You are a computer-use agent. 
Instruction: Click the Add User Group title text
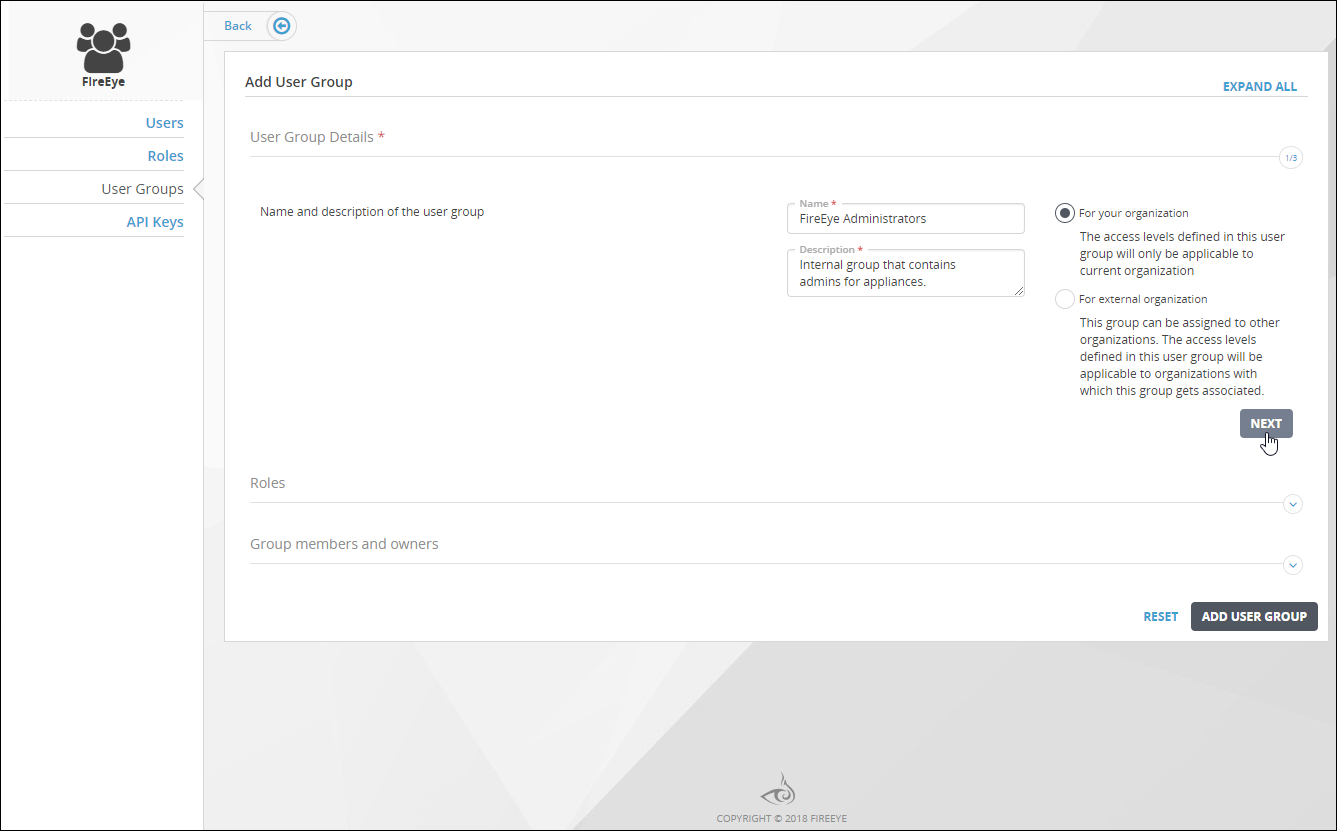tap(299, 82)
